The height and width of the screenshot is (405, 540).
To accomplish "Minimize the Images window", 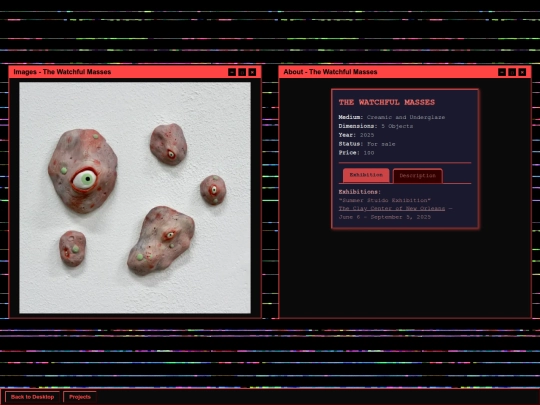I will 232,72.
